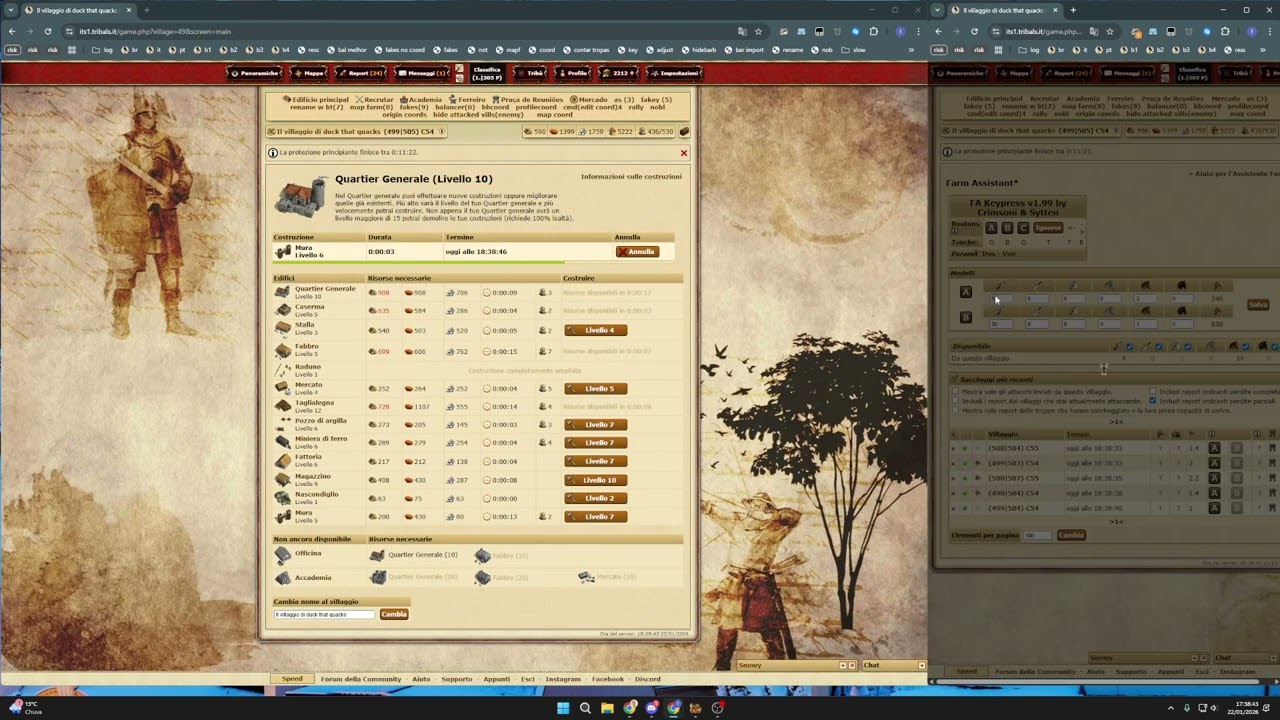
Task: Click Cambia button for elements per page
Action: tap(1071, 535)
